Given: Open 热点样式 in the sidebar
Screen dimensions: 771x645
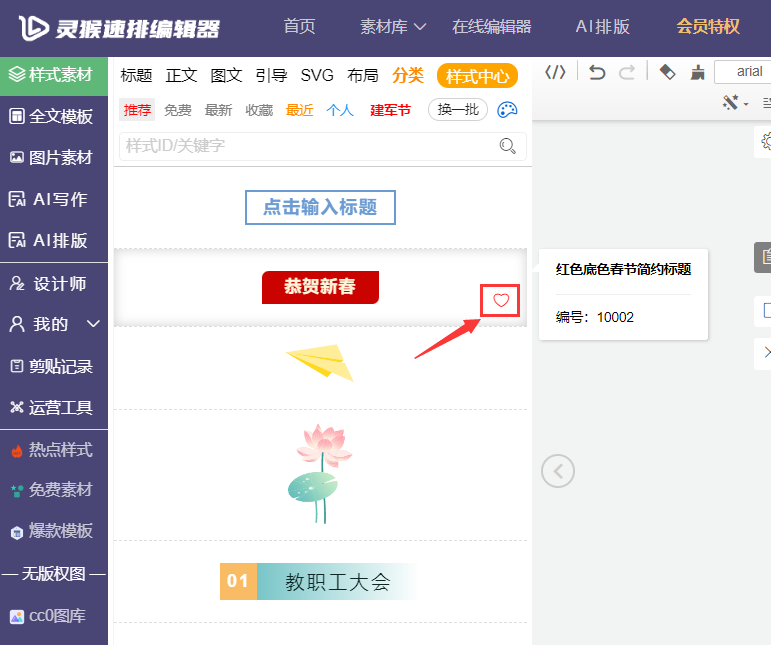Looking at the screenshot, I should pyautogui.click(x=54, y=450).
